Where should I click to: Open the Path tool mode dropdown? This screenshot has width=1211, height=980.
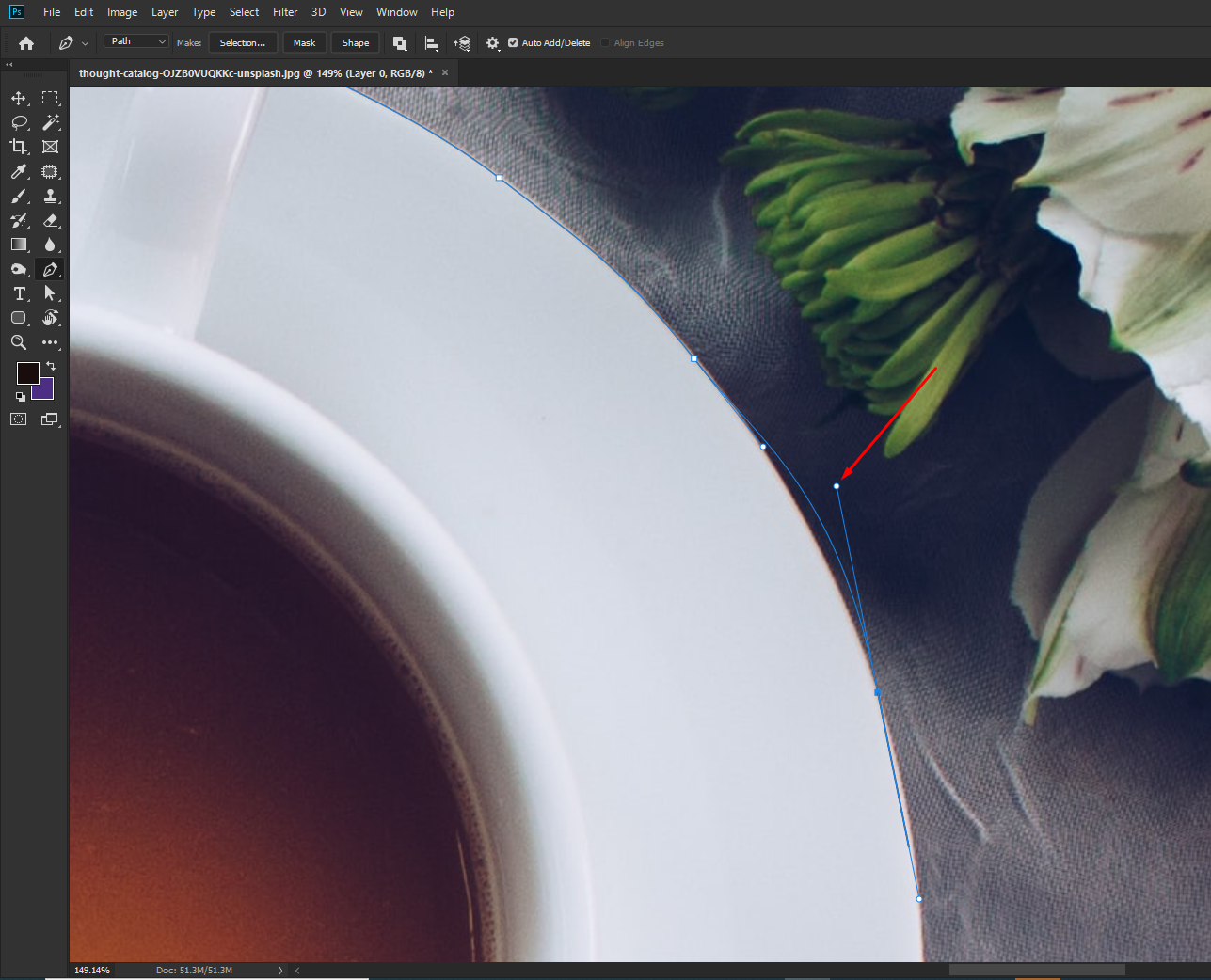point(136,41)
